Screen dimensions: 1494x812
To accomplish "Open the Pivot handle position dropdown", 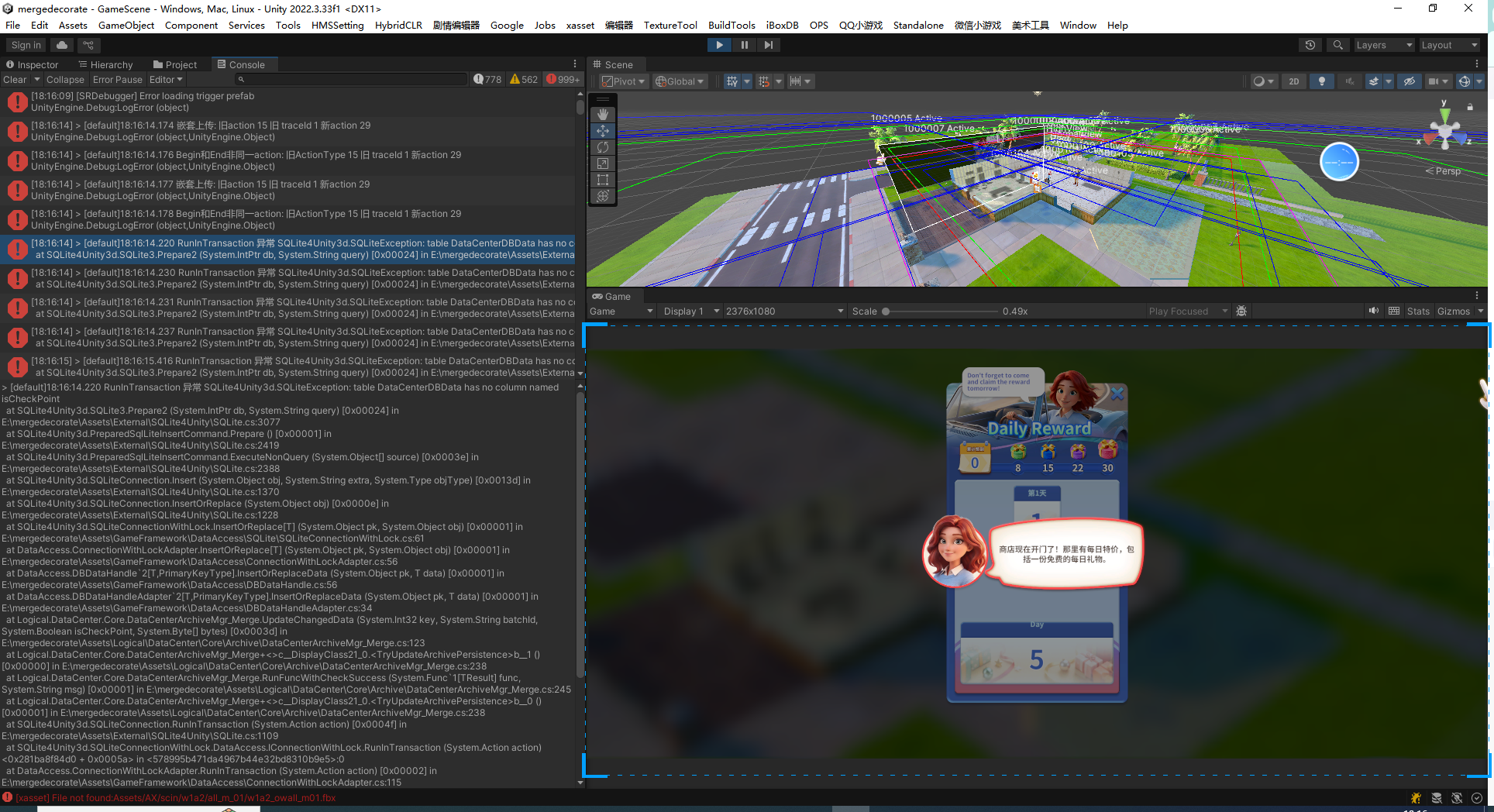I will pos(623,81).
